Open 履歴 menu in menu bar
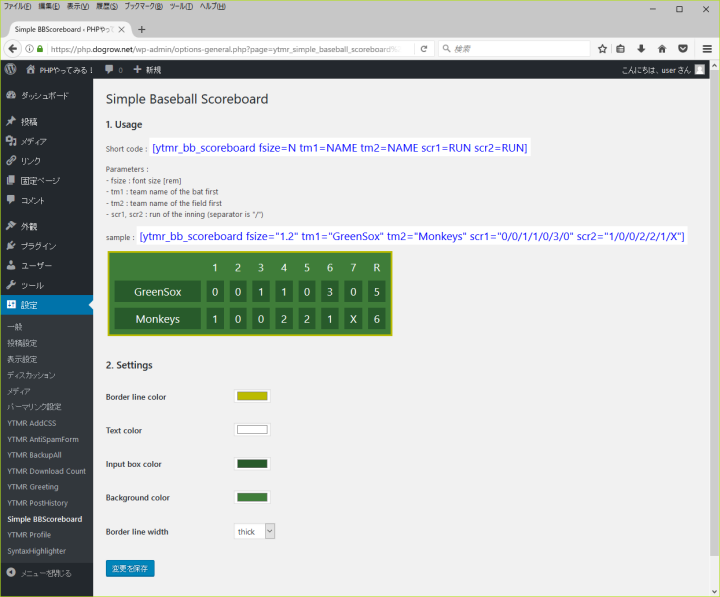 pyautogui.click(x=107, y=6)
